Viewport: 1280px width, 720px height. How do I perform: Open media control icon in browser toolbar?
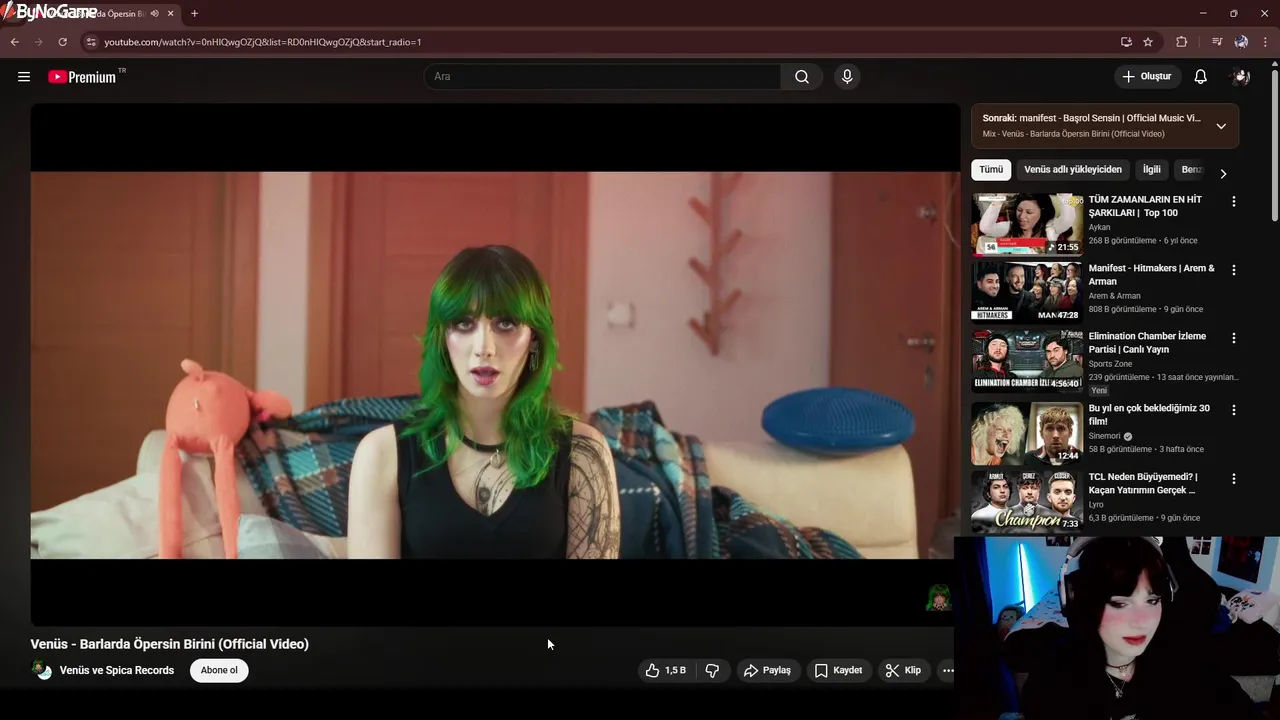pyautogui.click(x=1217, y=42)
